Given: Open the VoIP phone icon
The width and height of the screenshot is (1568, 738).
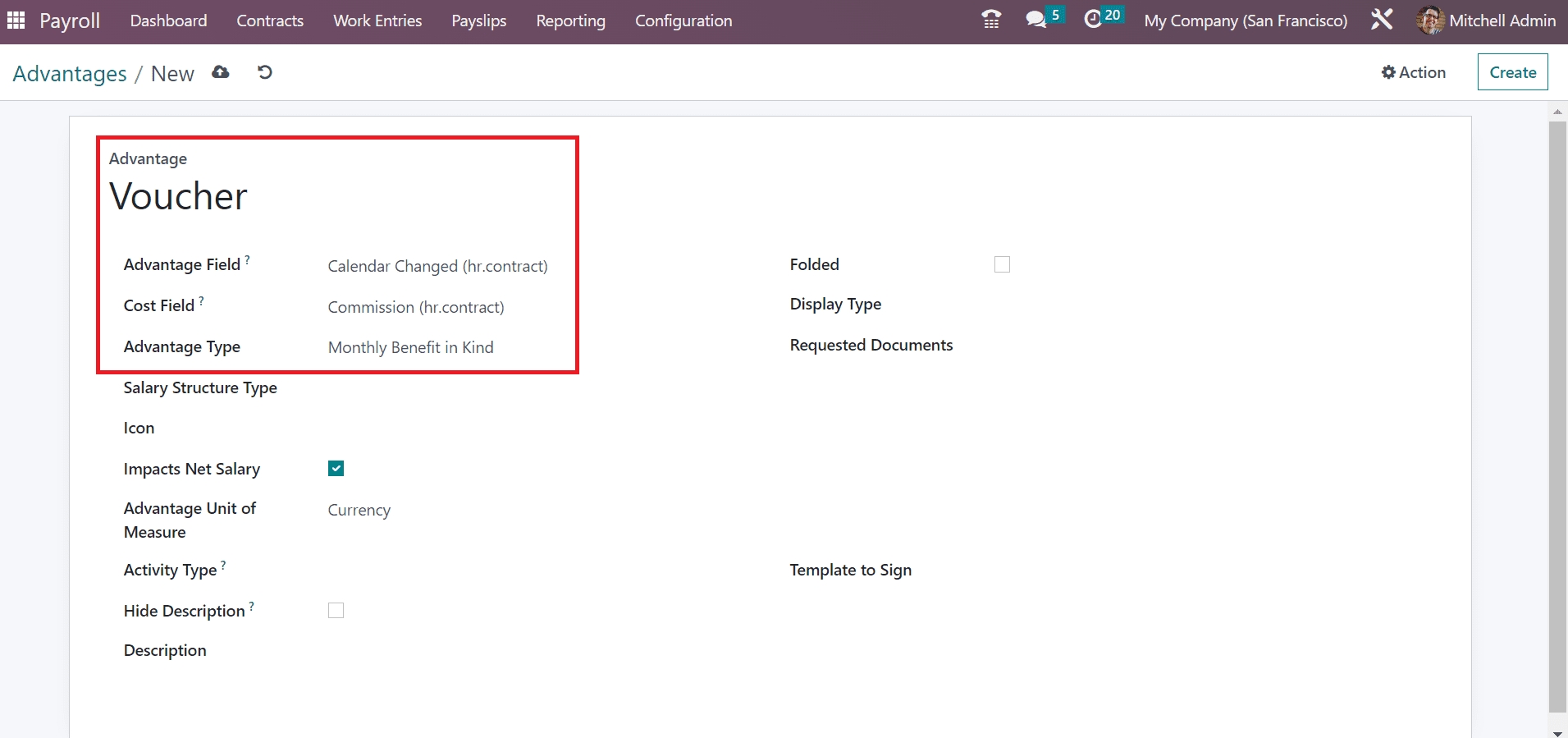Looking at the screenshot, I should tap(991, 20).
